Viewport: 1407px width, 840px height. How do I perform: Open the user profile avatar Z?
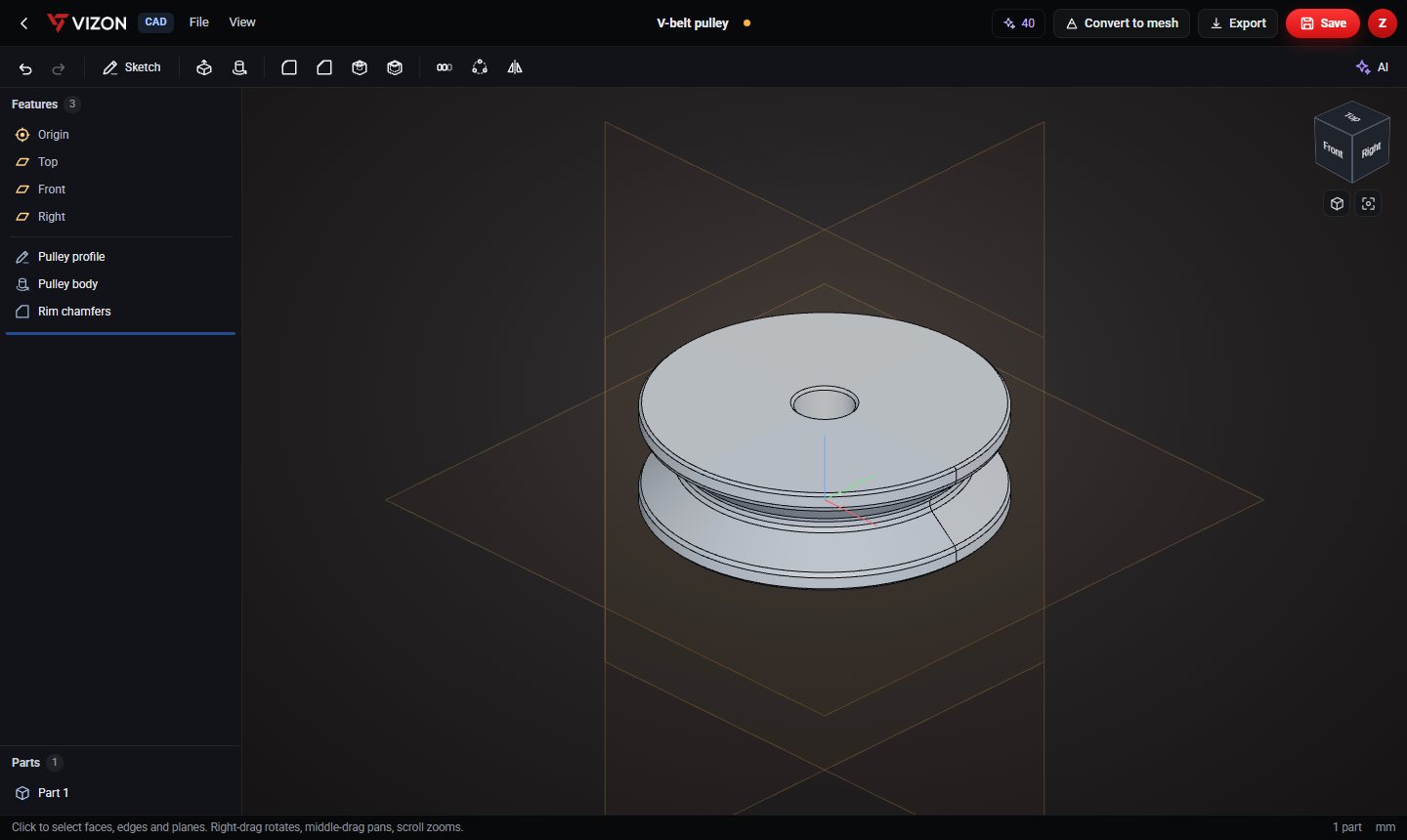(x=1383, y=23)
